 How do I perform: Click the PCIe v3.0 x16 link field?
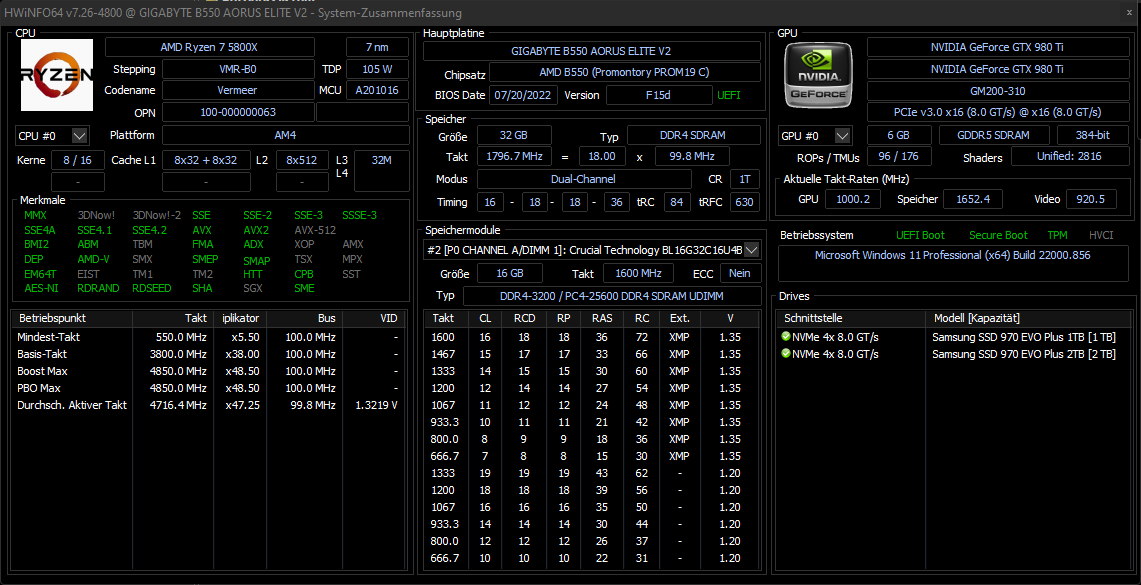[x=998, y=112]
